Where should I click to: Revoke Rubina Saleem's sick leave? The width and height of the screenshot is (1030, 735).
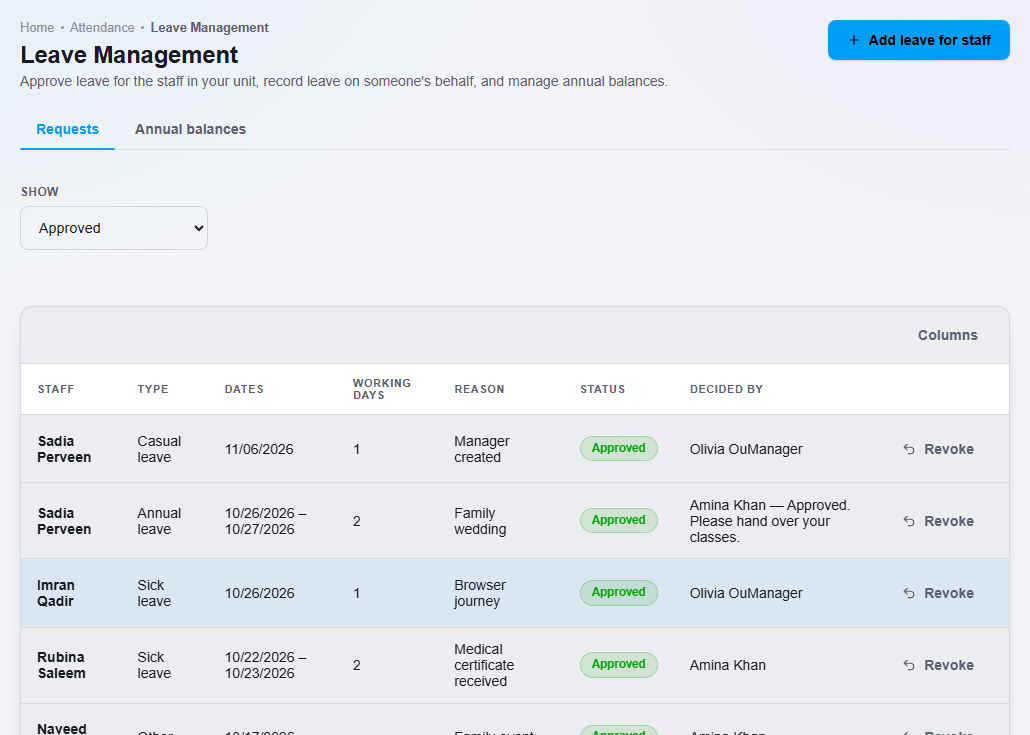939,665
